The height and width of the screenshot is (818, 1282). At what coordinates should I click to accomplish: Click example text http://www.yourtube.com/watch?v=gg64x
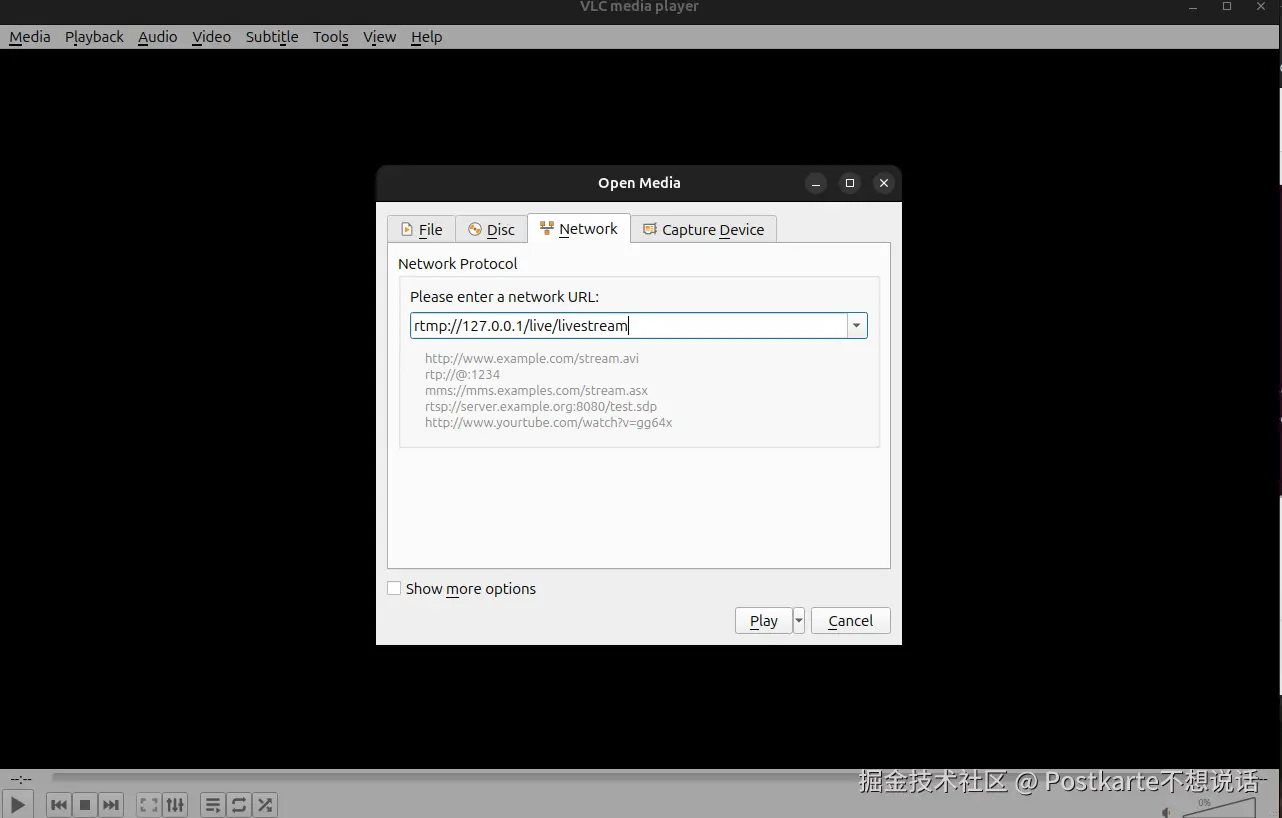(x=548, y=423)
